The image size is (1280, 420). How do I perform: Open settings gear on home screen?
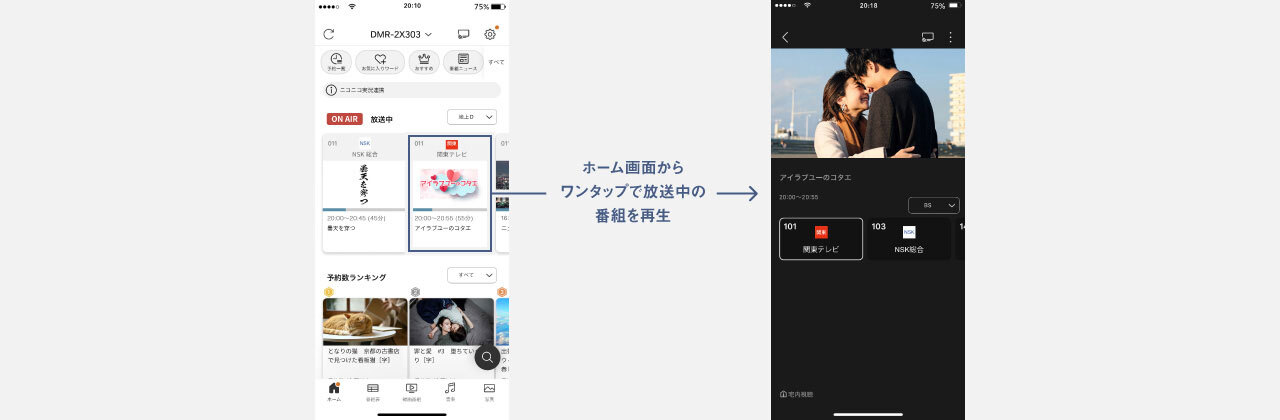[x=490, y=34]
